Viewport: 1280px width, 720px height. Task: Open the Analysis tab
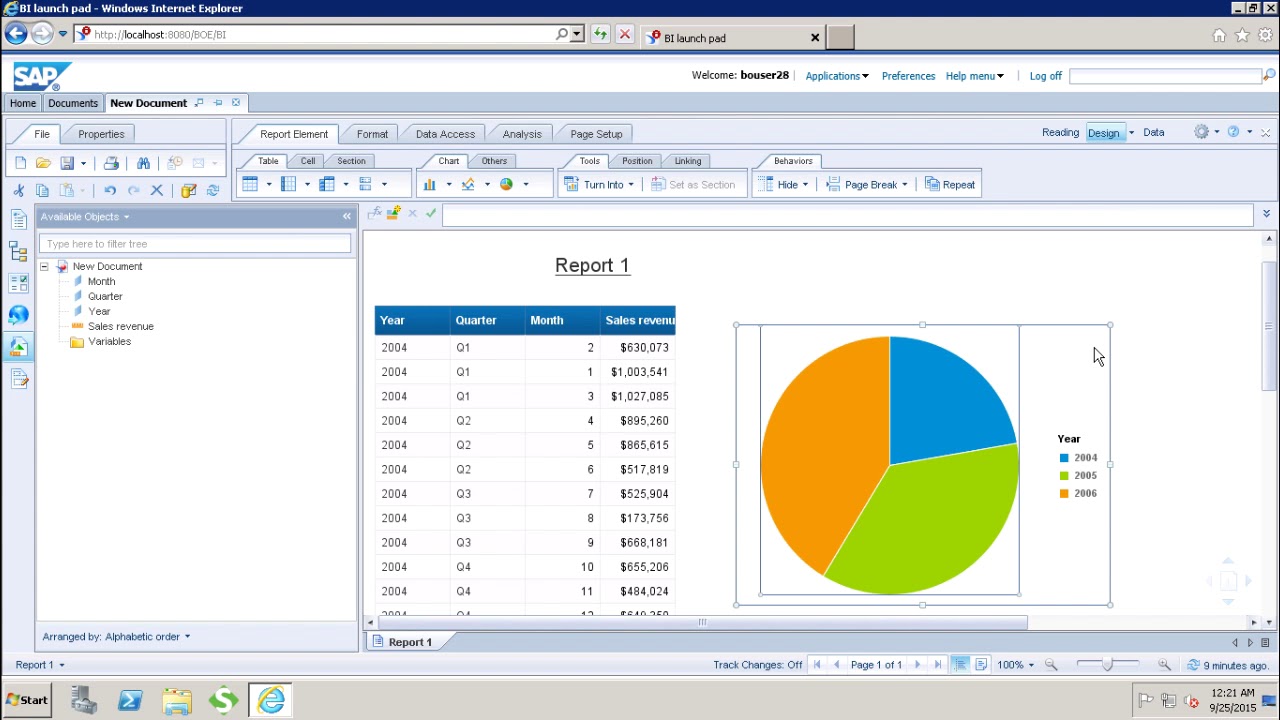click(x=522, y=134)
